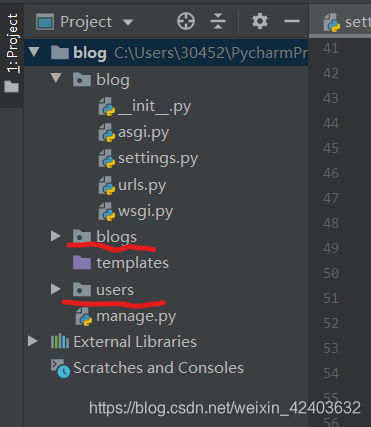This screenshot has height=427, width=371.
Task: Select the inner blog package folder
Action: 166,80
